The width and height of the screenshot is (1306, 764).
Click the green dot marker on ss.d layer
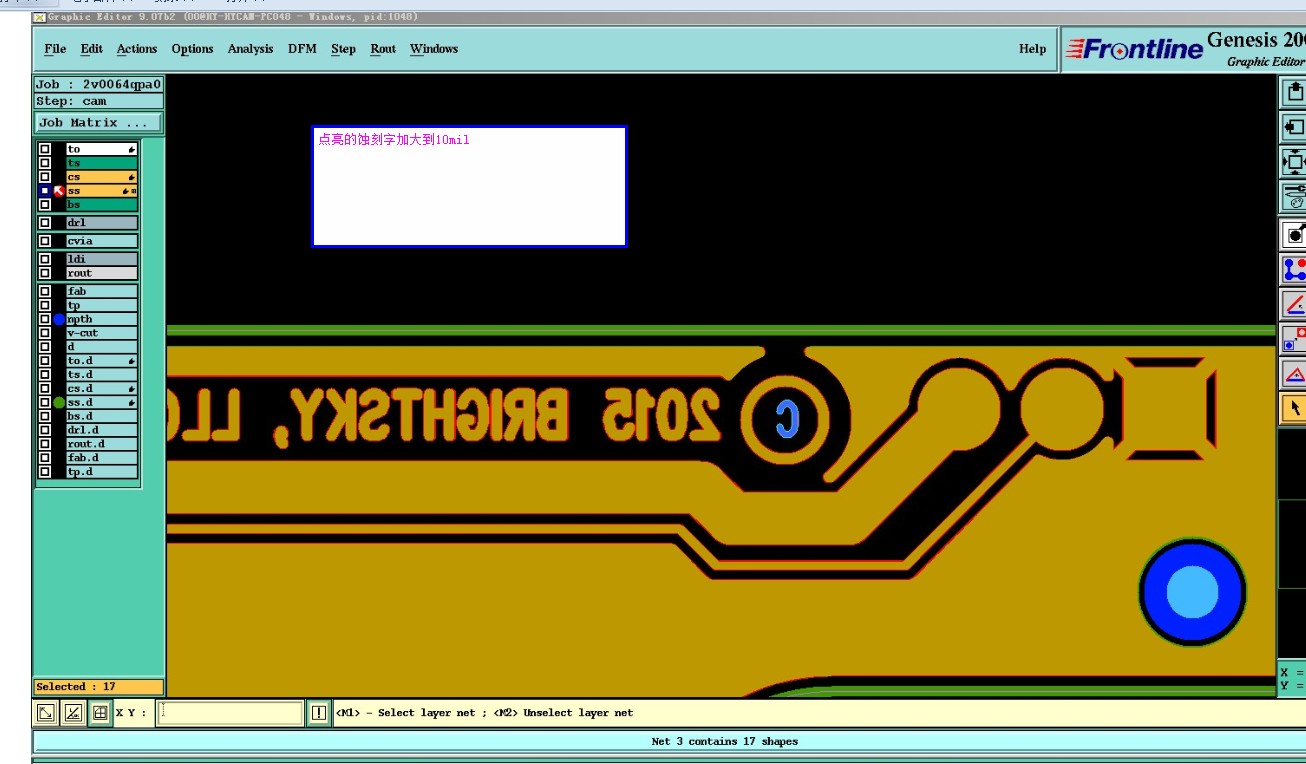click(59, 402)
